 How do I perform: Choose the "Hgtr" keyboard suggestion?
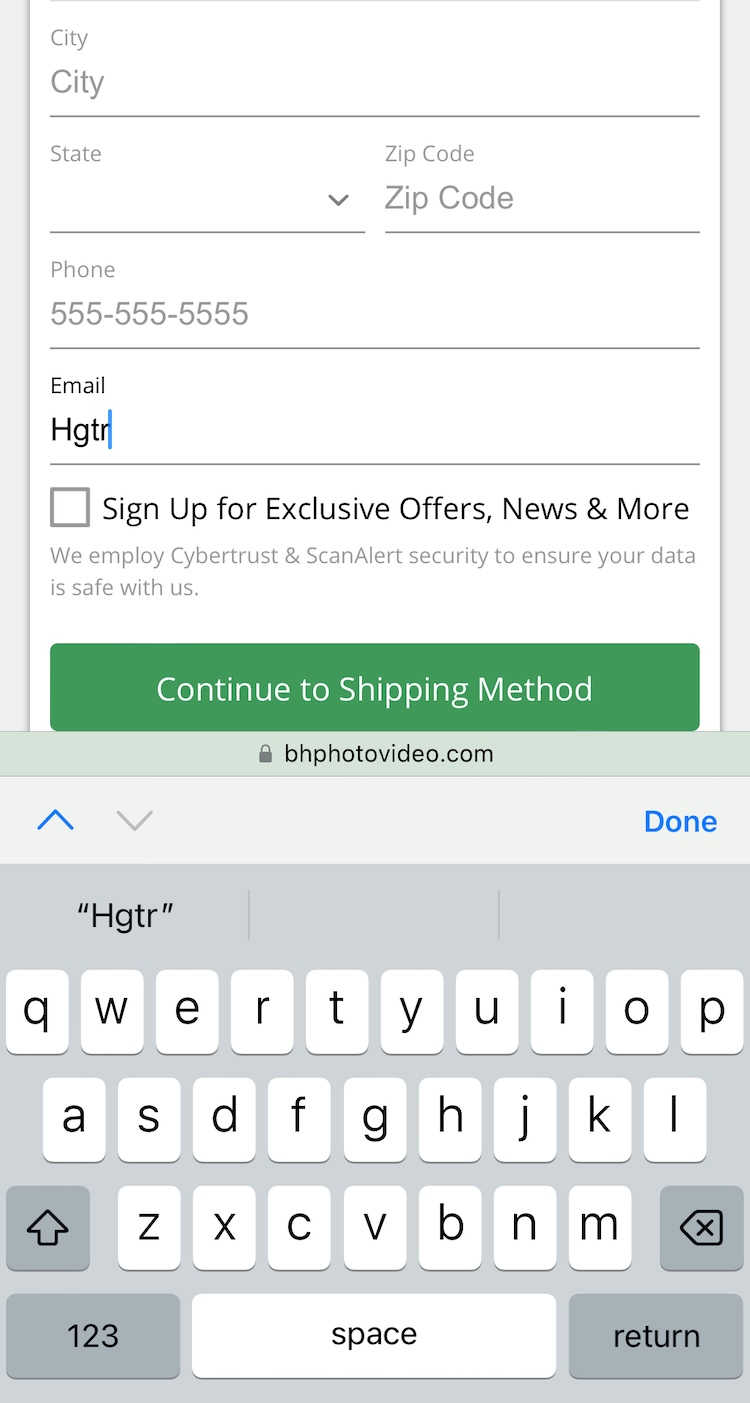click(126, 915)
